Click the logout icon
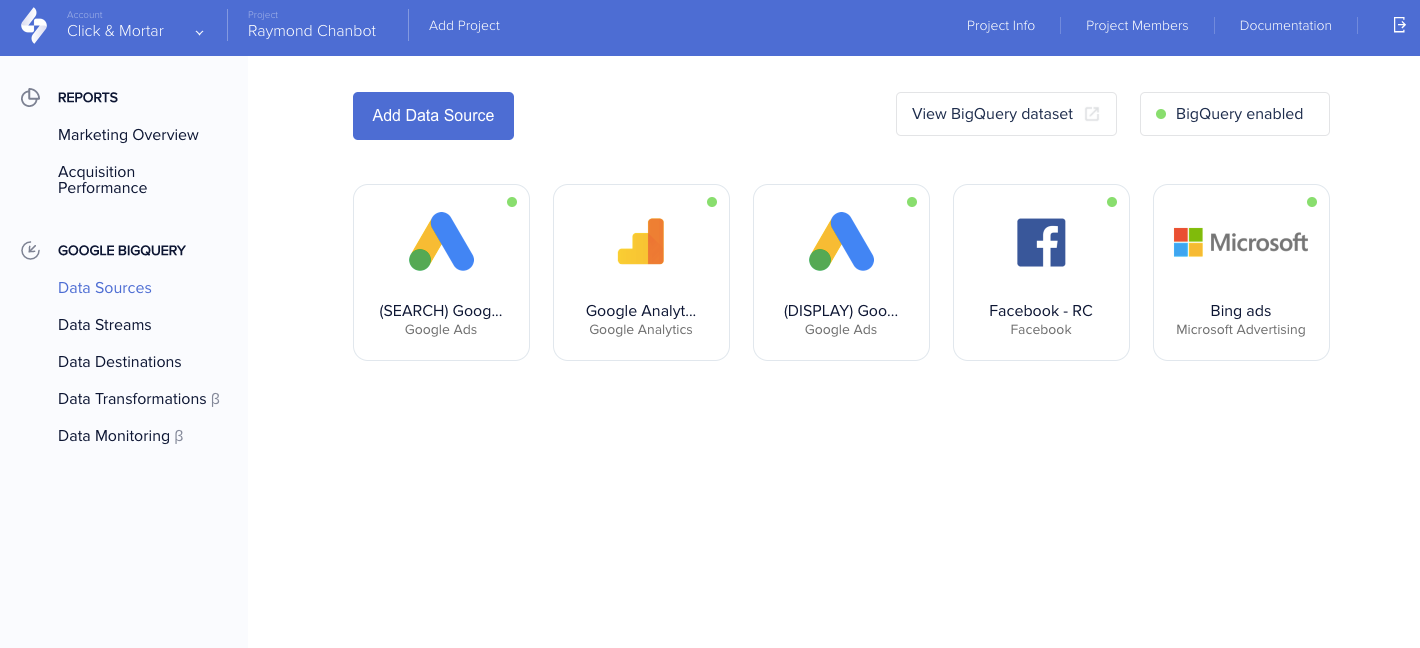This screenshot has height=648, width=1420. click(x=1400, y=25)
